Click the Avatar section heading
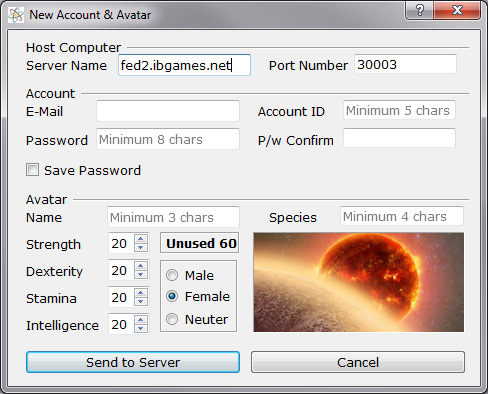This screenshot has height=394, width=488. point(46,199)
